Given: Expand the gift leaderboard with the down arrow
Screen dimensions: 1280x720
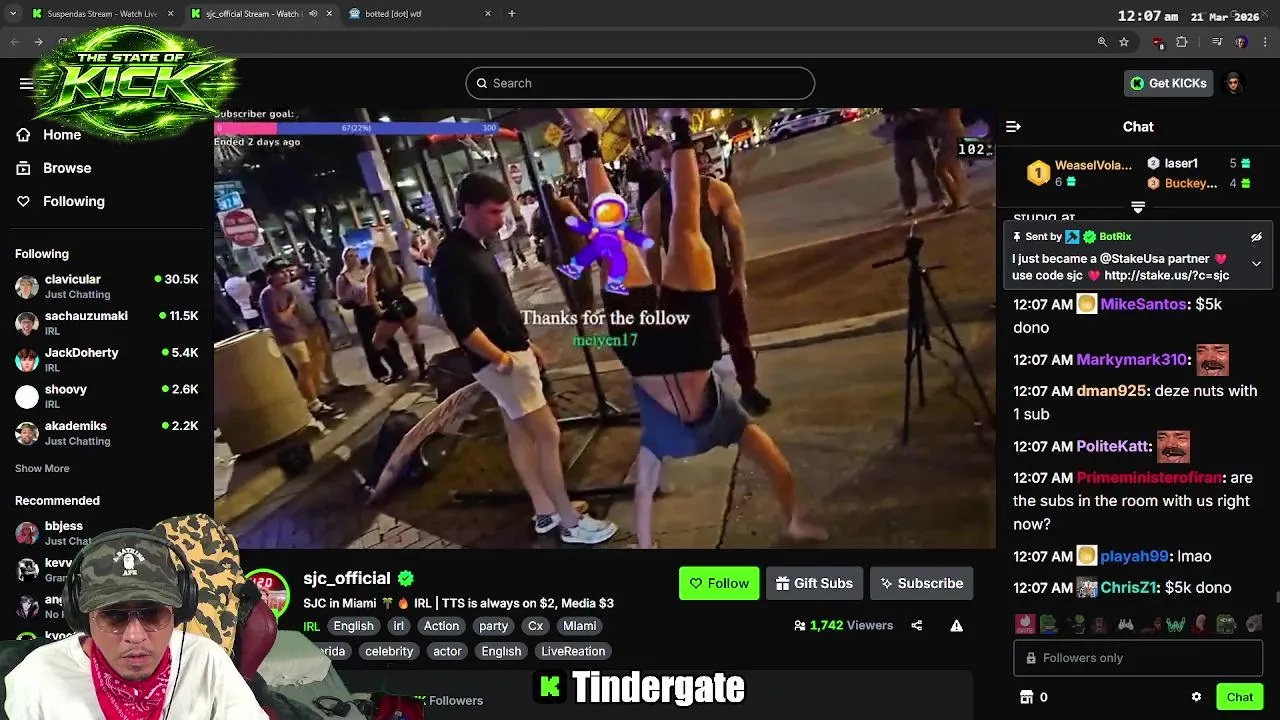Looking at the screenshot, I should pos(1137,207).
